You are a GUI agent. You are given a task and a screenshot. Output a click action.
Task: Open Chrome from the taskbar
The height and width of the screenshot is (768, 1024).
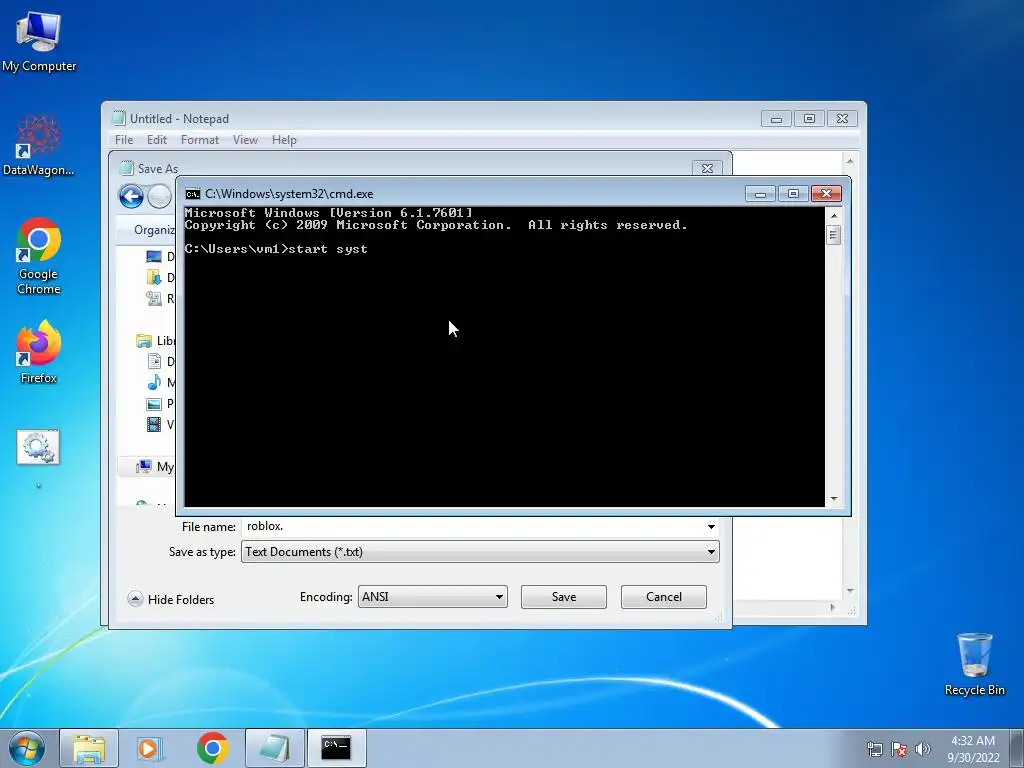pos(212,748)
